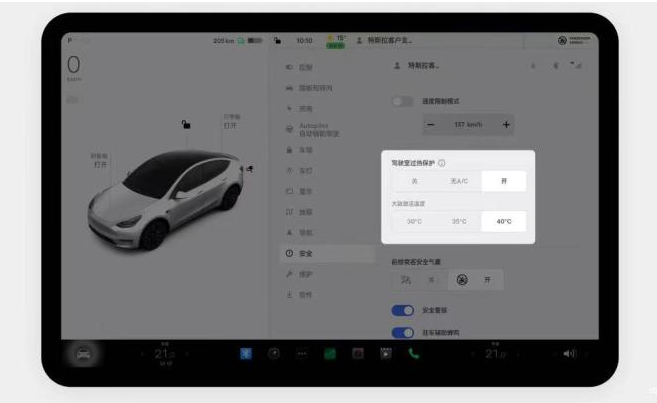Set activation temperature to 35°C
657x403 pixels.
pos(458,221)
